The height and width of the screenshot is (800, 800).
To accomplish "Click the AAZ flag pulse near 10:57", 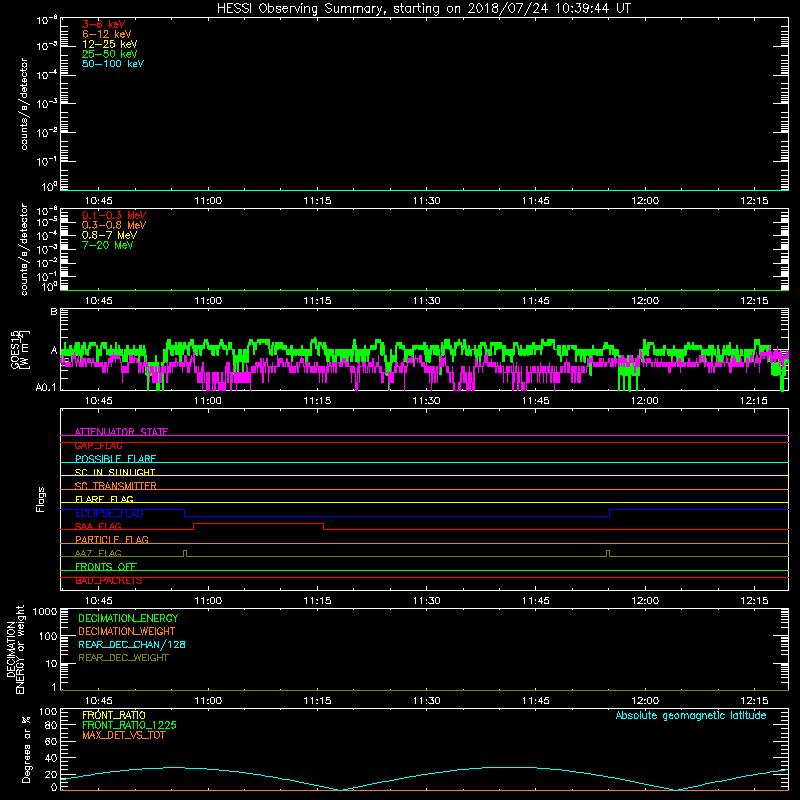I will point(185,553).
